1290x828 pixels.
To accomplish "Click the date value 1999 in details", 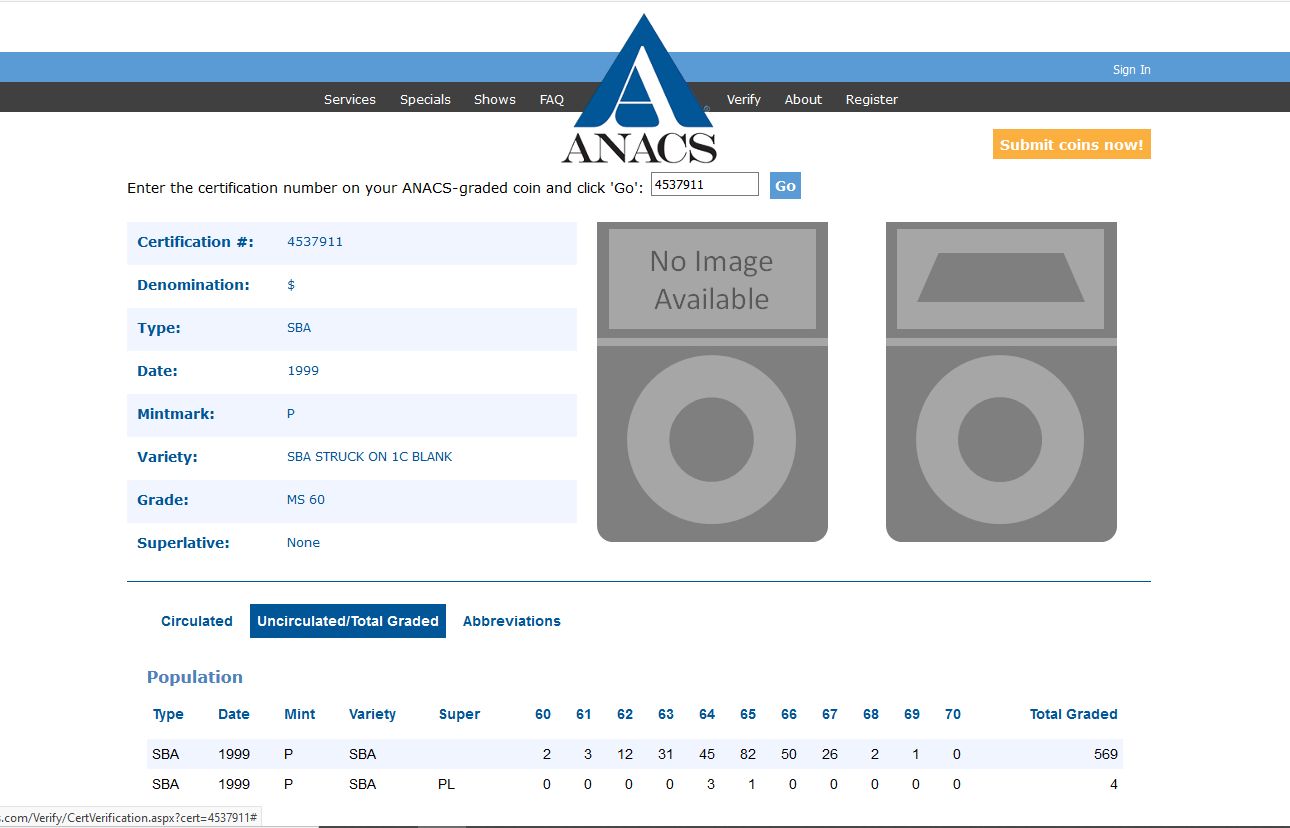I will 303,370.
